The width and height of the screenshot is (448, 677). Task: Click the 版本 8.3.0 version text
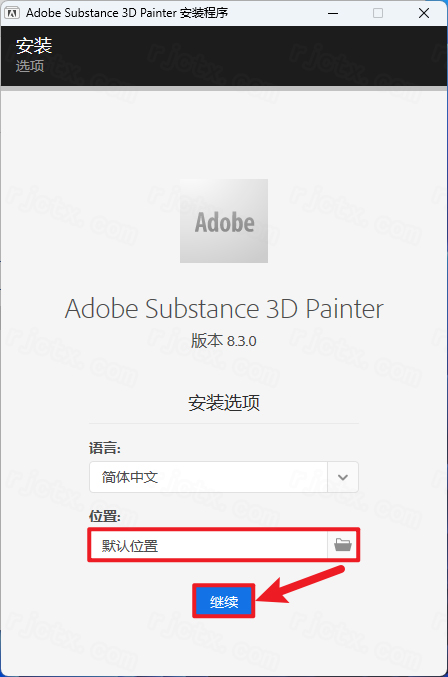(224, 341)
